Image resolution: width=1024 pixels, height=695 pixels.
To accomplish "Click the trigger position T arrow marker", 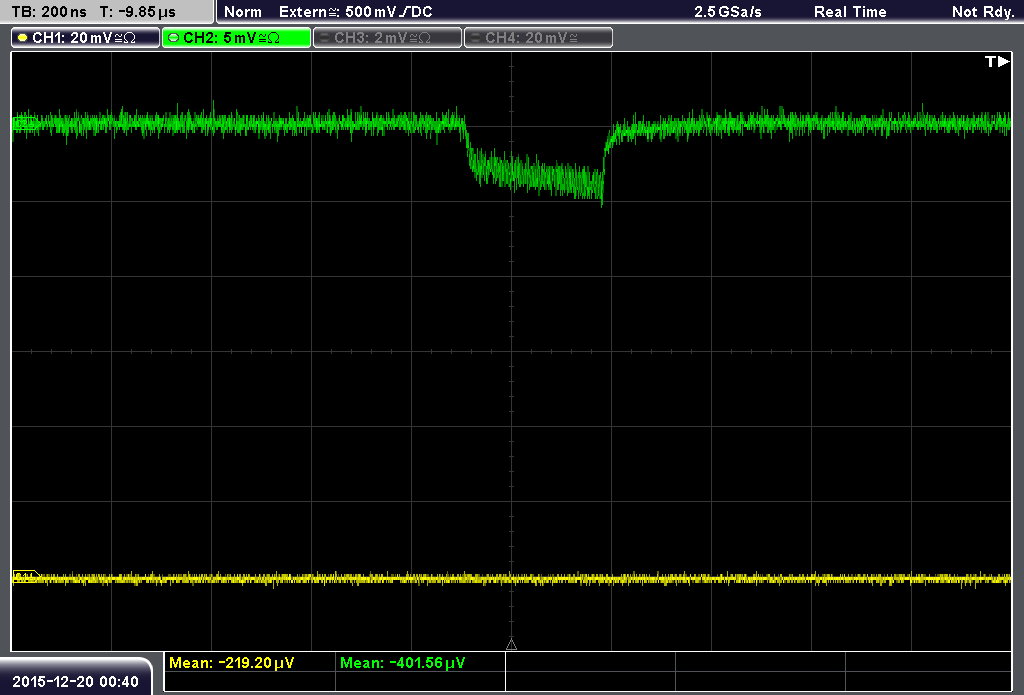I will pos(997,61).
